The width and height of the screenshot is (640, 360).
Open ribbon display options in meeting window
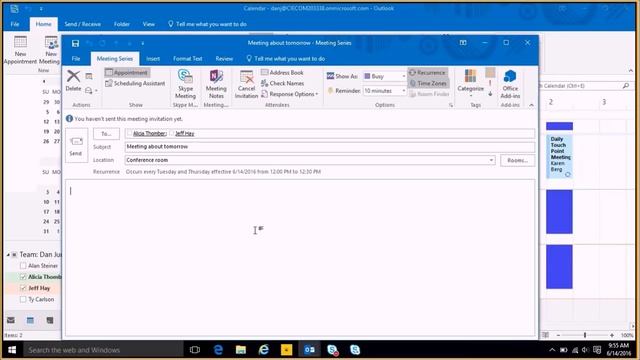(463, 43)
